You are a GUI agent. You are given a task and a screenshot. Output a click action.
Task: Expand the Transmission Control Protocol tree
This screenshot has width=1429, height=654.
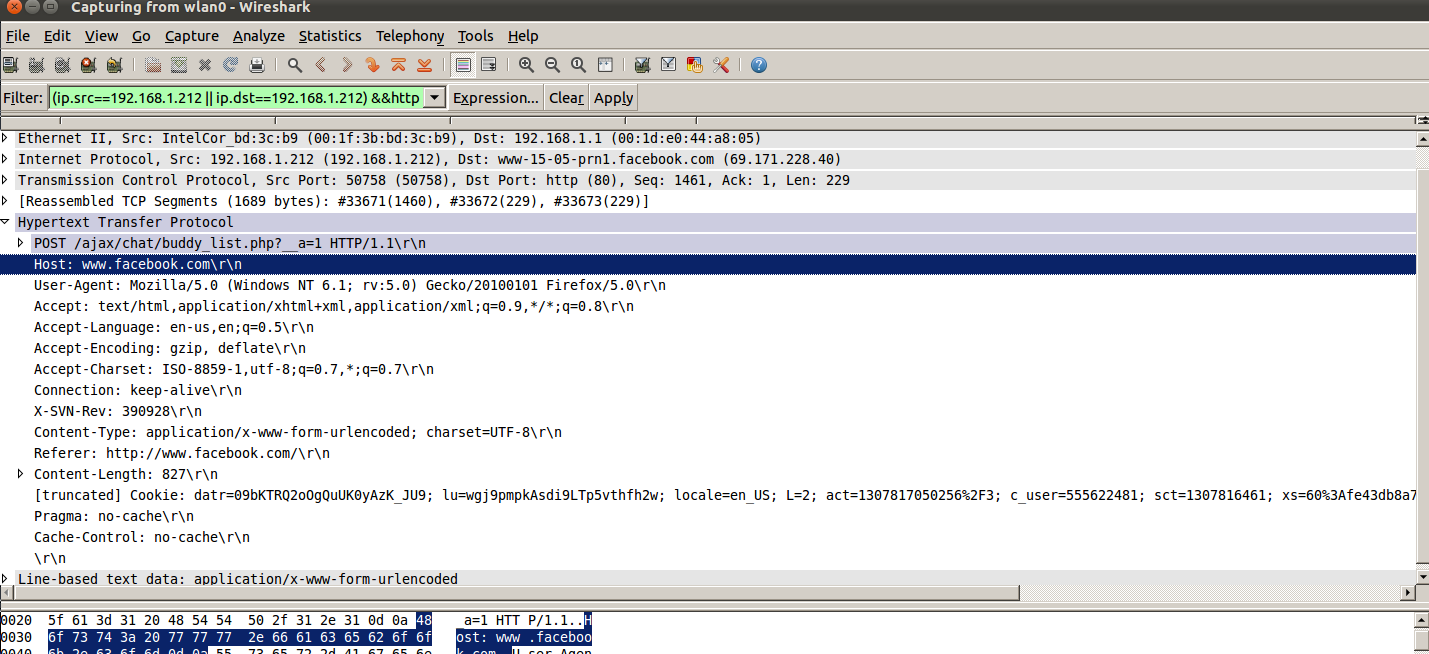(6, 180)
